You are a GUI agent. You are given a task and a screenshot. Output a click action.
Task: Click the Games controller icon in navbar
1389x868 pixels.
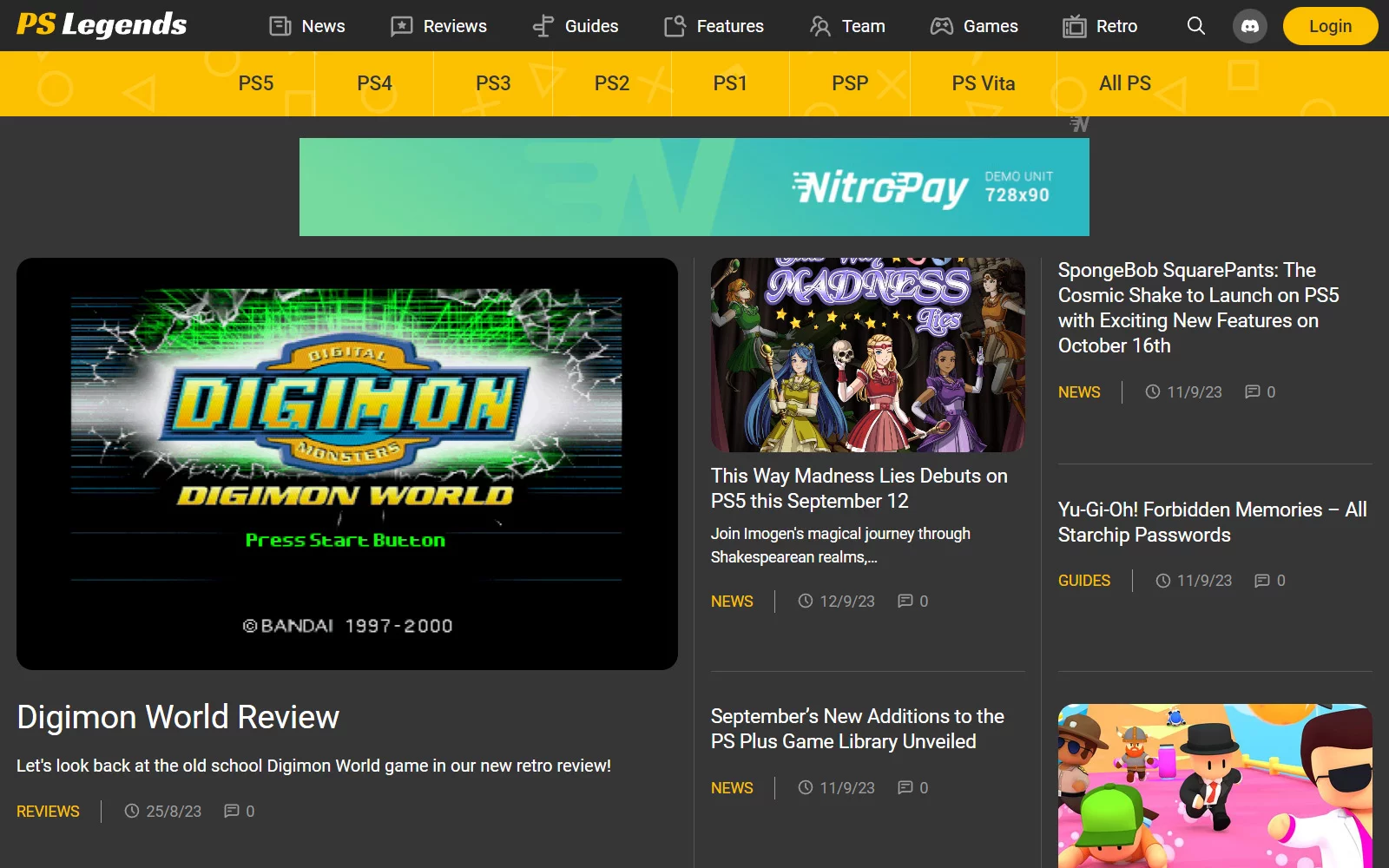pos(941,26)
